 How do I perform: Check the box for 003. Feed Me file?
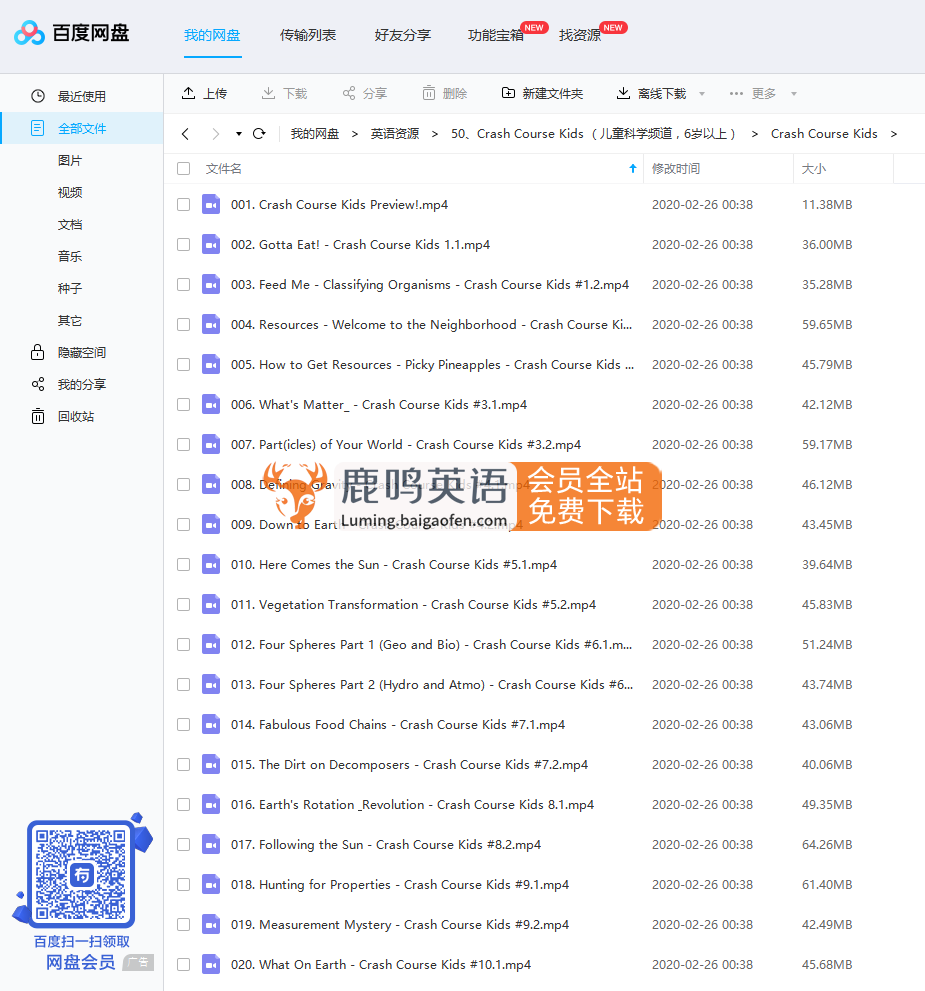tap(183, 284)
